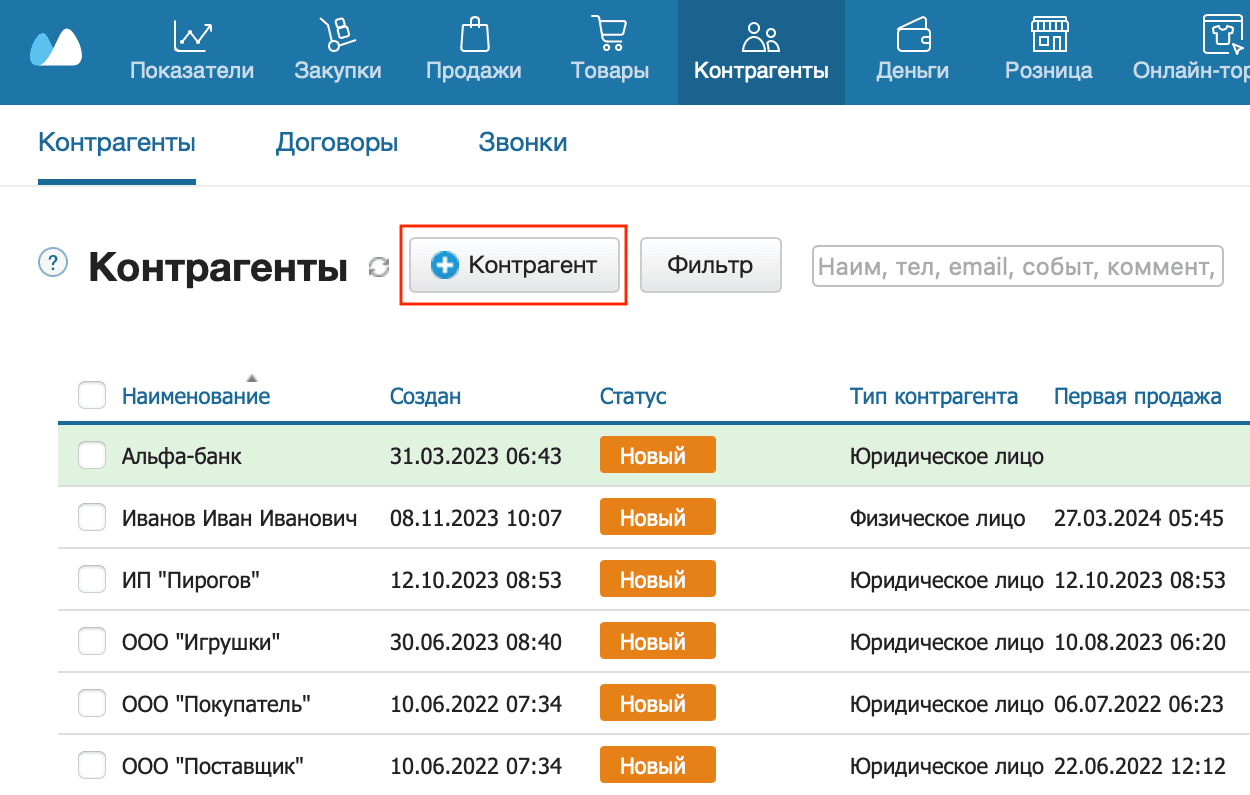
Task: Open the help question mark icon
Action: click(51, 264)
